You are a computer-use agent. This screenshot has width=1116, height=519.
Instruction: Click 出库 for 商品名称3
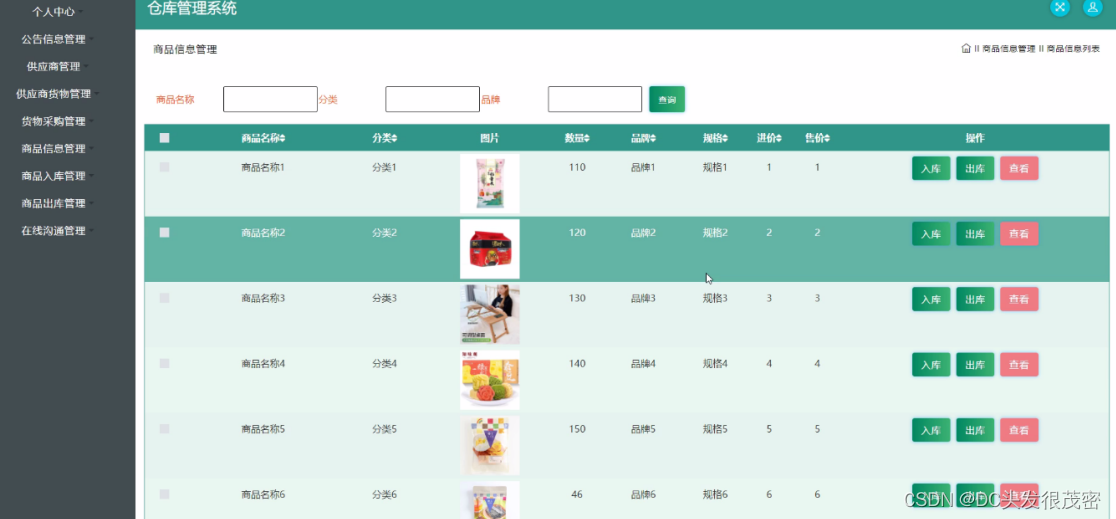click(x=975, y=300)
